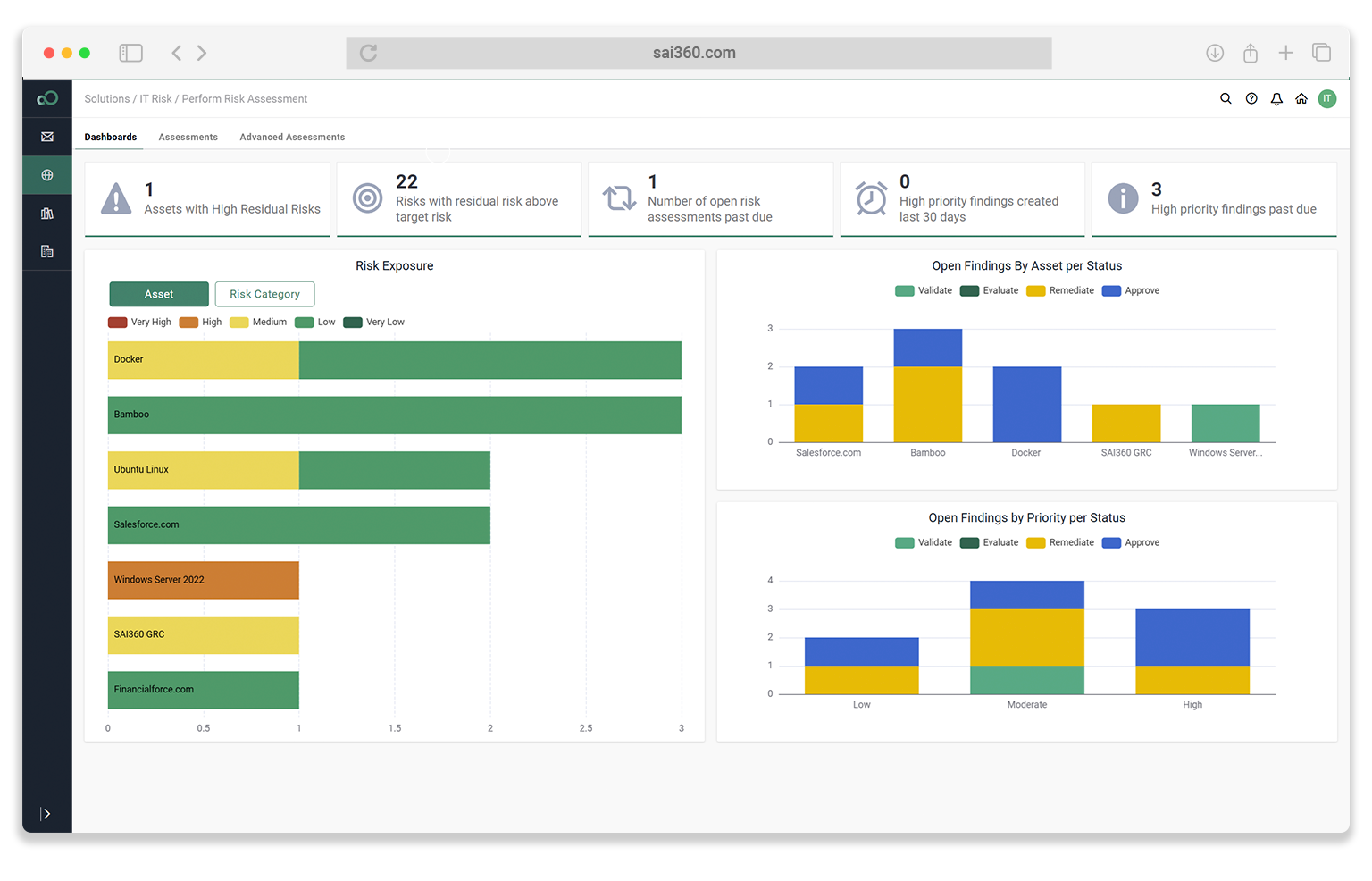1372x881 pixels.
Task: Select the Asset view button
Action: 159,294
